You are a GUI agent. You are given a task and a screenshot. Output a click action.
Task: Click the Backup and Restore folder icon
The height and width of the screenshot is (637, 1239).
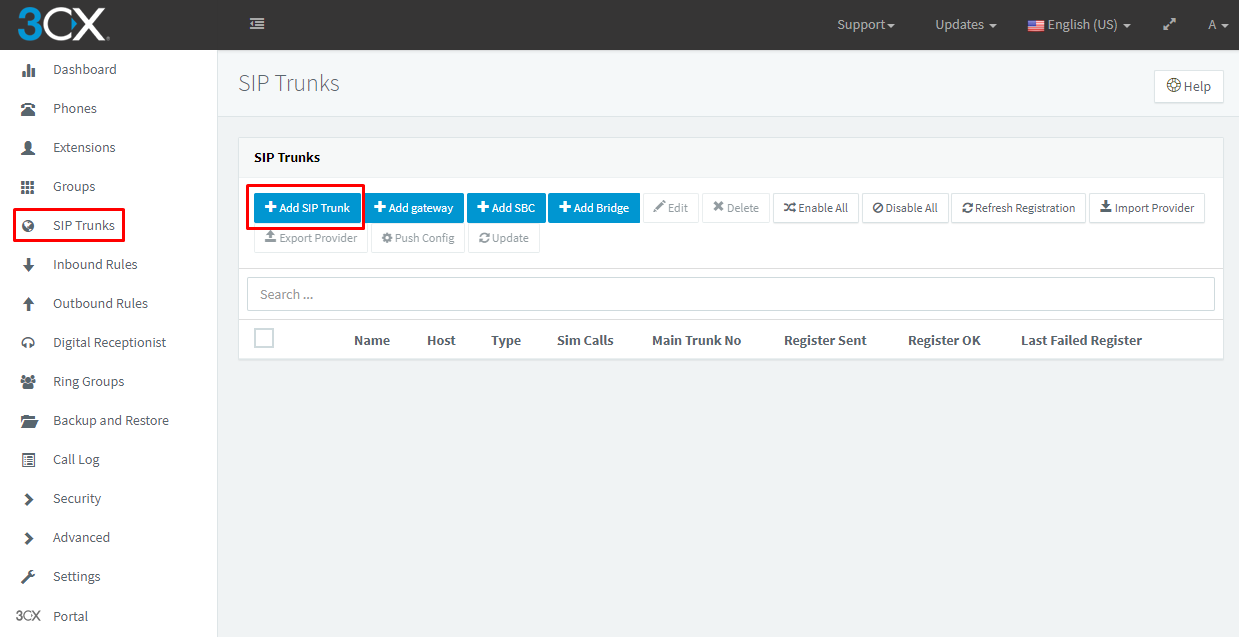pos(29,421)
